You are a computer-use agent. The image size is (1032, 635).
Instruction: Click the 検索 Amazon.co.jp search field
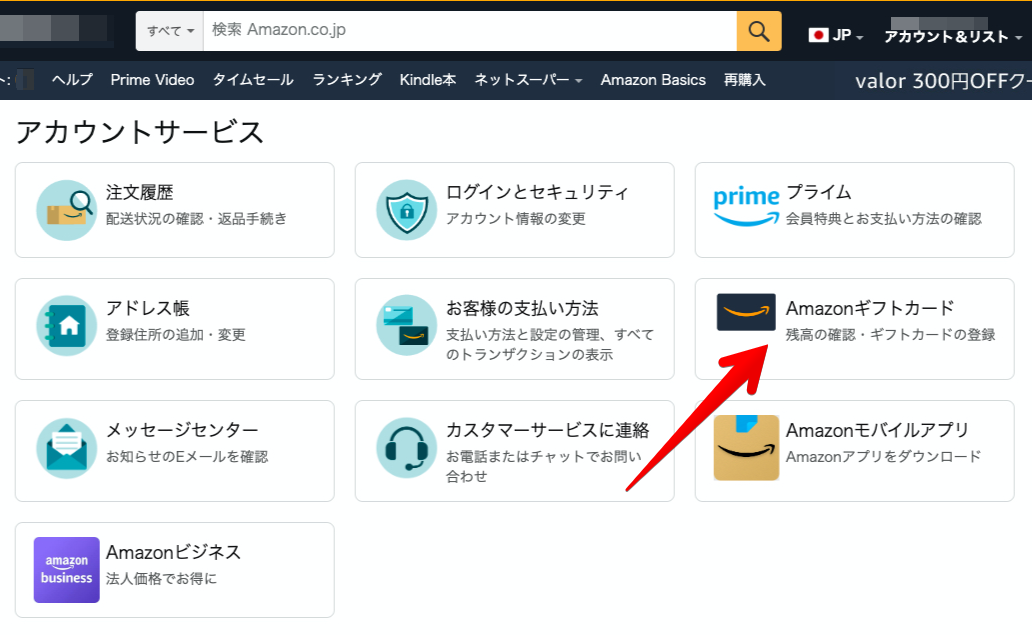(x=470, y=31)
